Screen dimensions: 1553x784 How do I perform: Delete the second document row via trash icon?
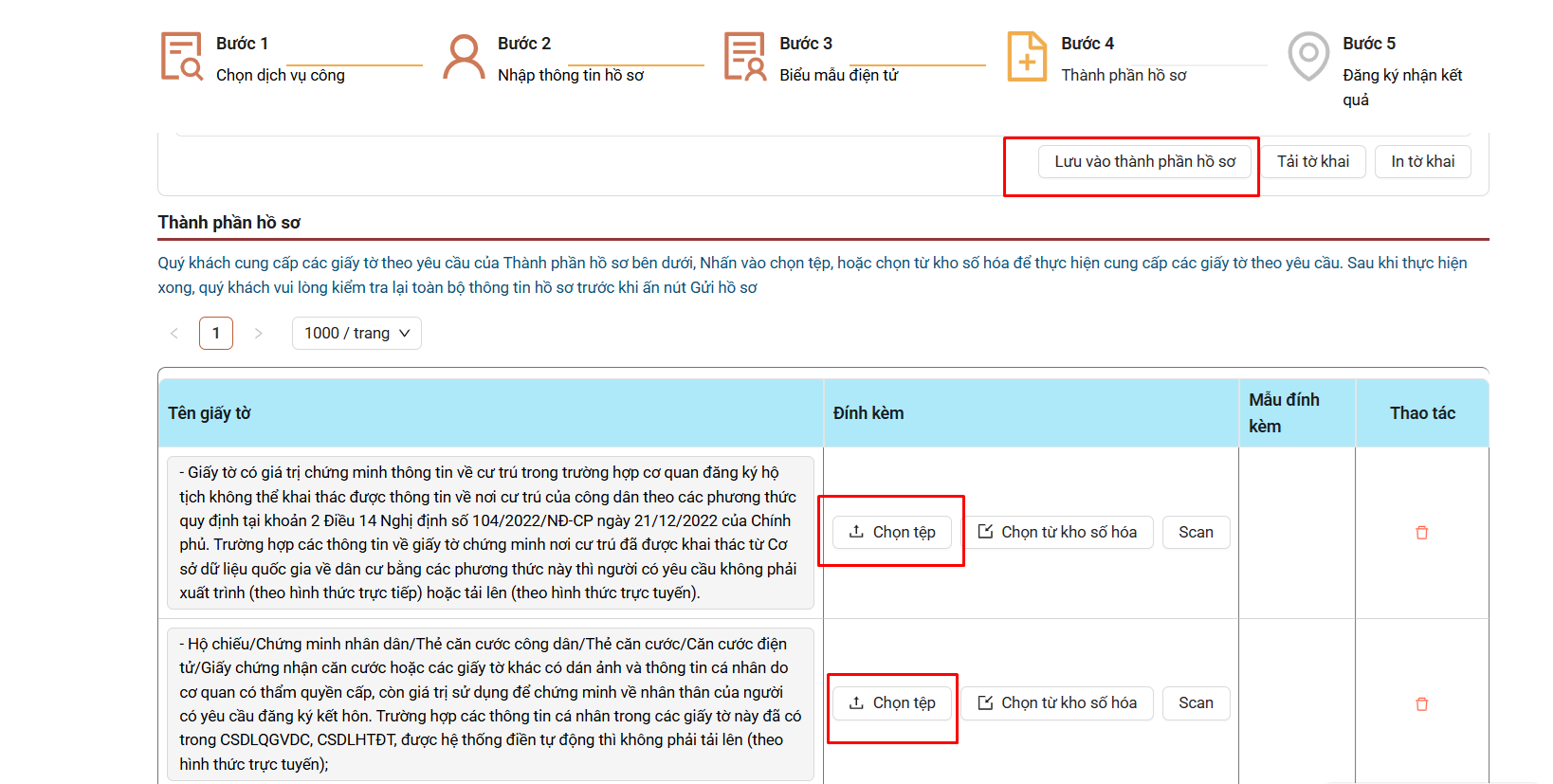1421,704
